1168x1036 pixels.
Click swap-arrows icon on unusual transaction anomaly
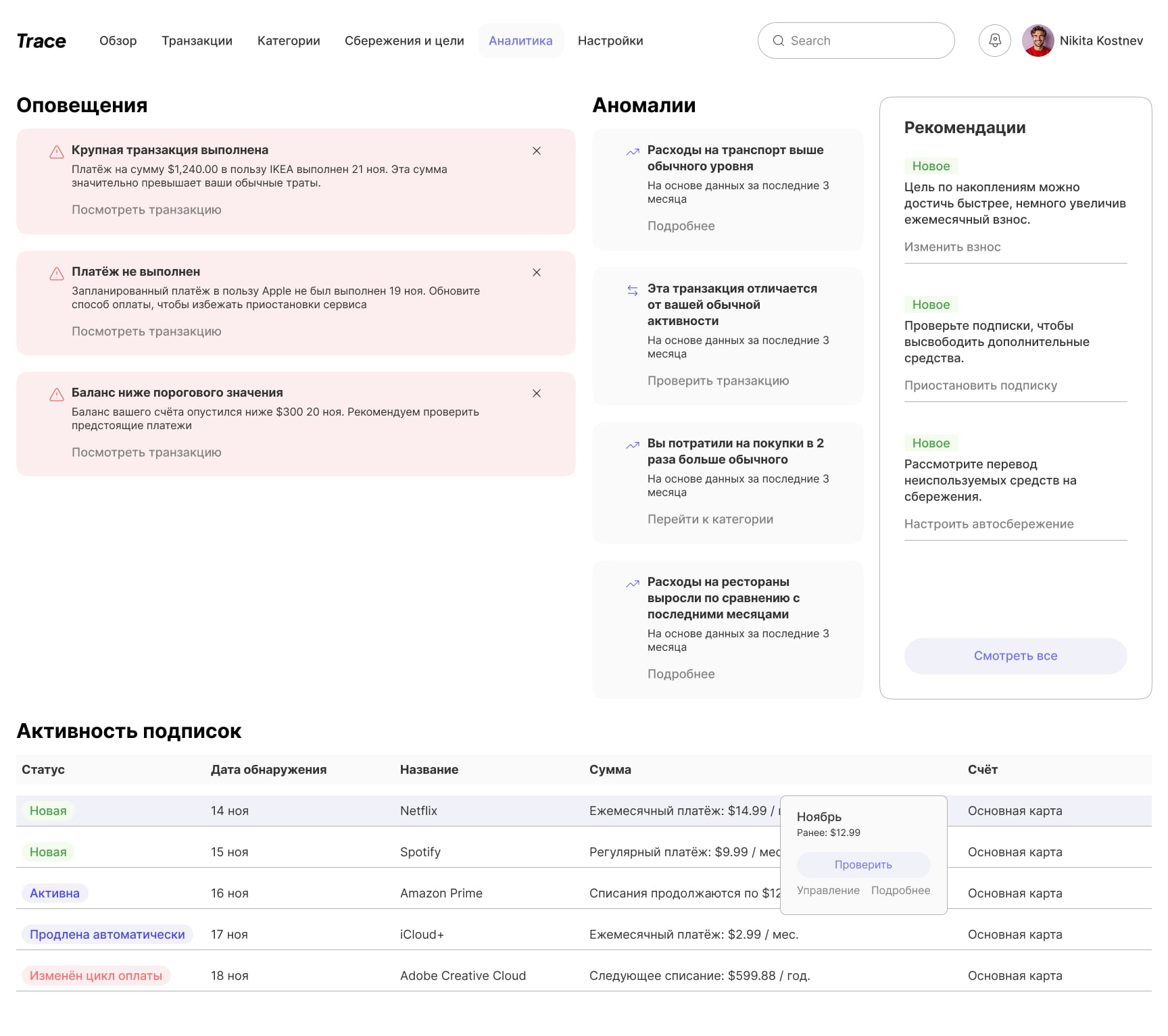click(633, 291)
